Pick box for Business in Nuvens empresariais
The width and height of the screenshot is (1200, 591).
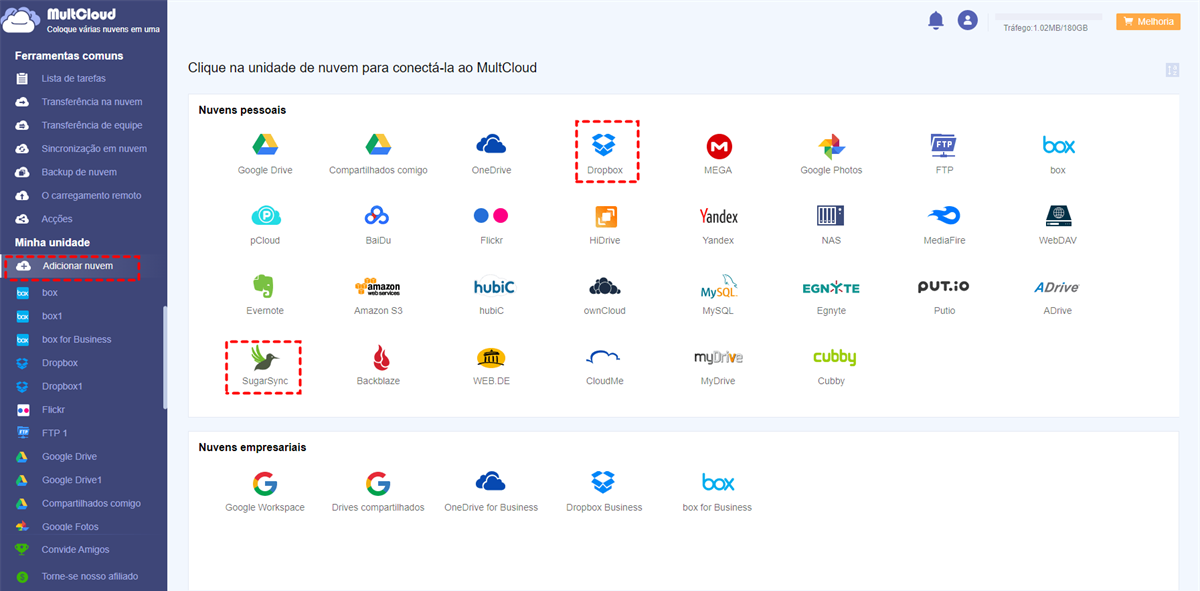pos(718,484)
